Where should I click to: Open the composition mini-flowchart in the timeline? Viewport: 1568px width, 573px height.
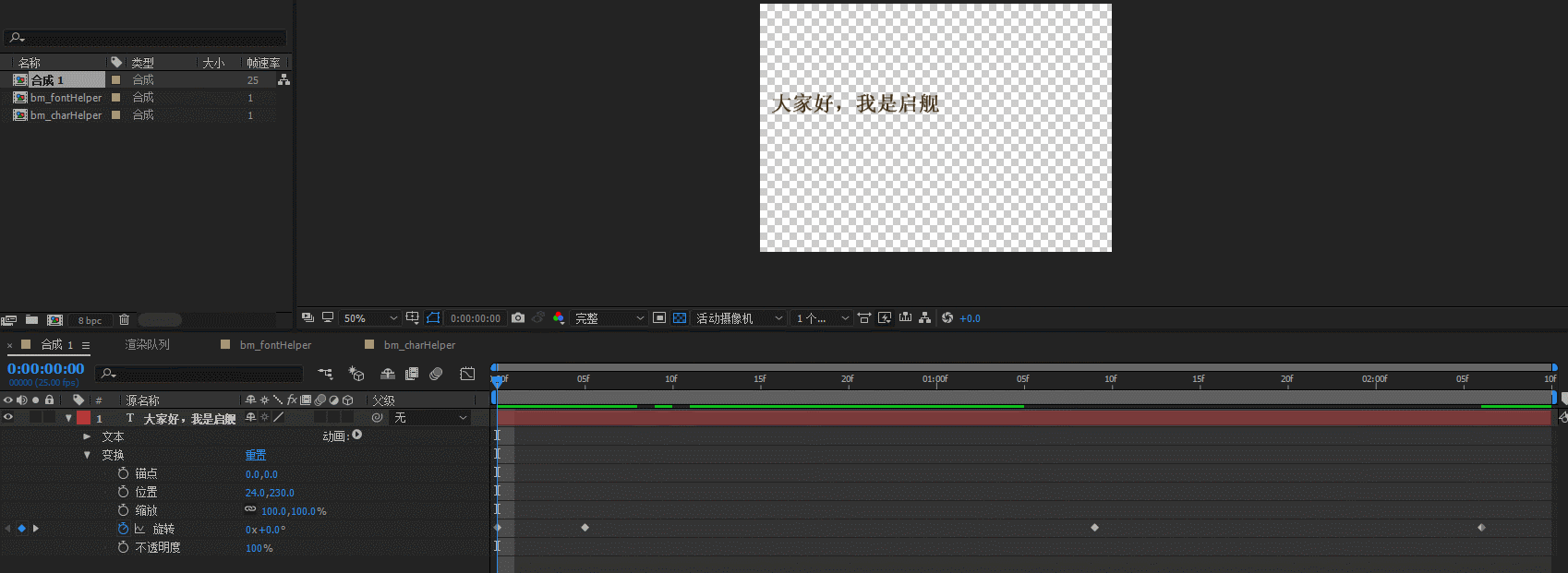pyautogui.click(x=325, y=374)
